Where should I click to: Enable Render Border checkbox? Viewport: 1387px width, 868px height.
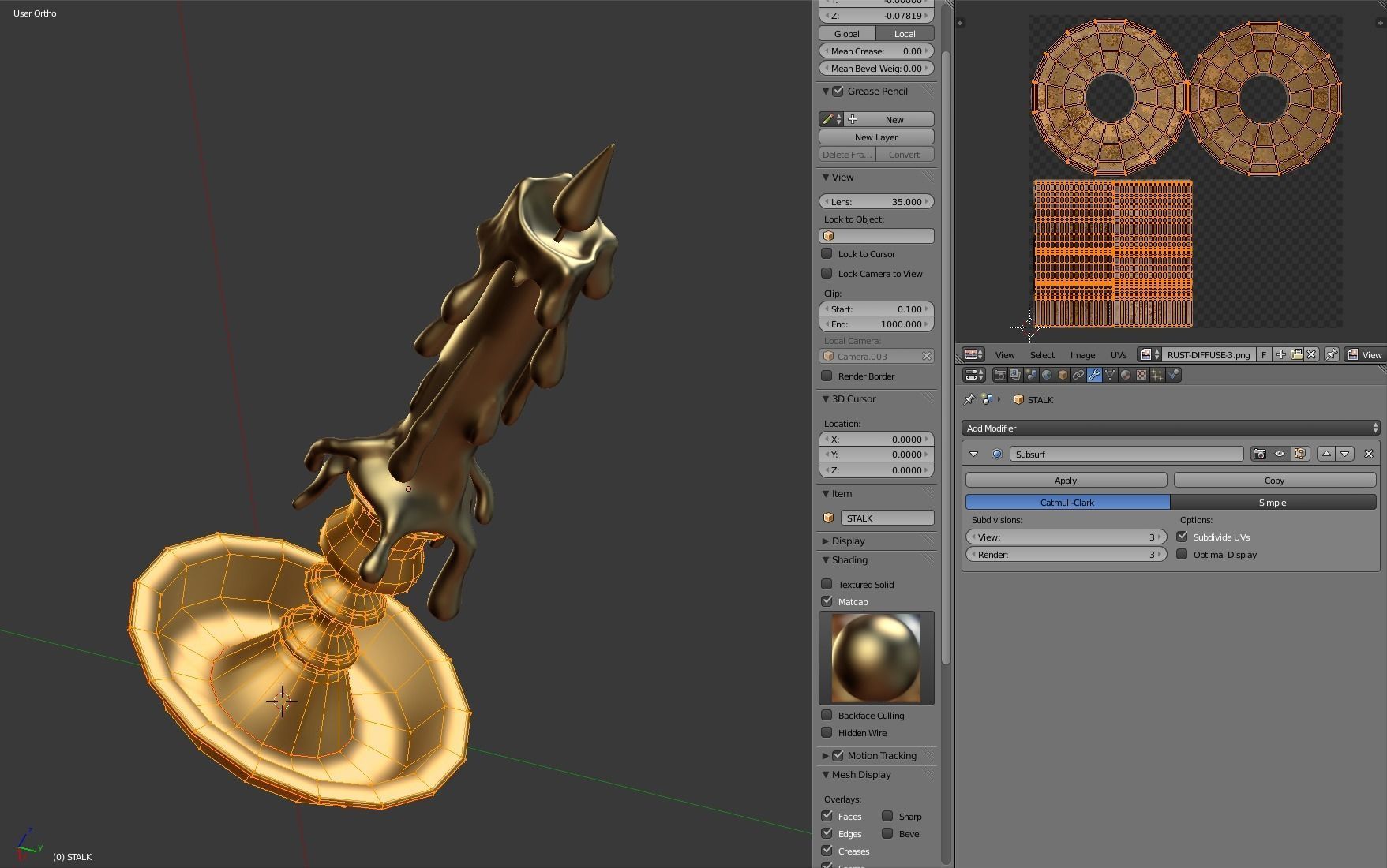(x=827, y=376)
